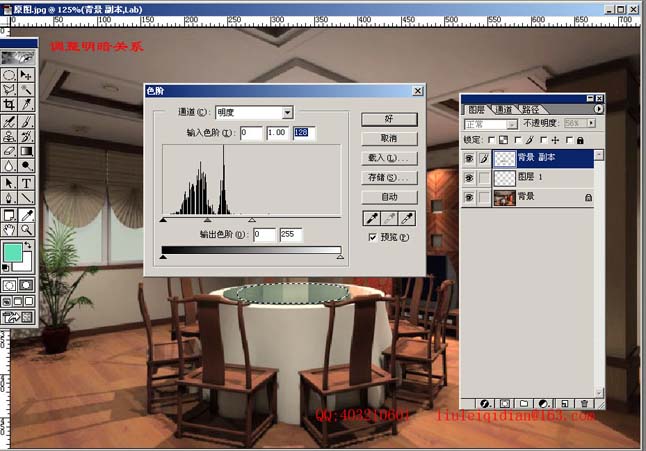Toggle lock transparent pixels checkbox
The image size is (646, 451).
point(491,140)
